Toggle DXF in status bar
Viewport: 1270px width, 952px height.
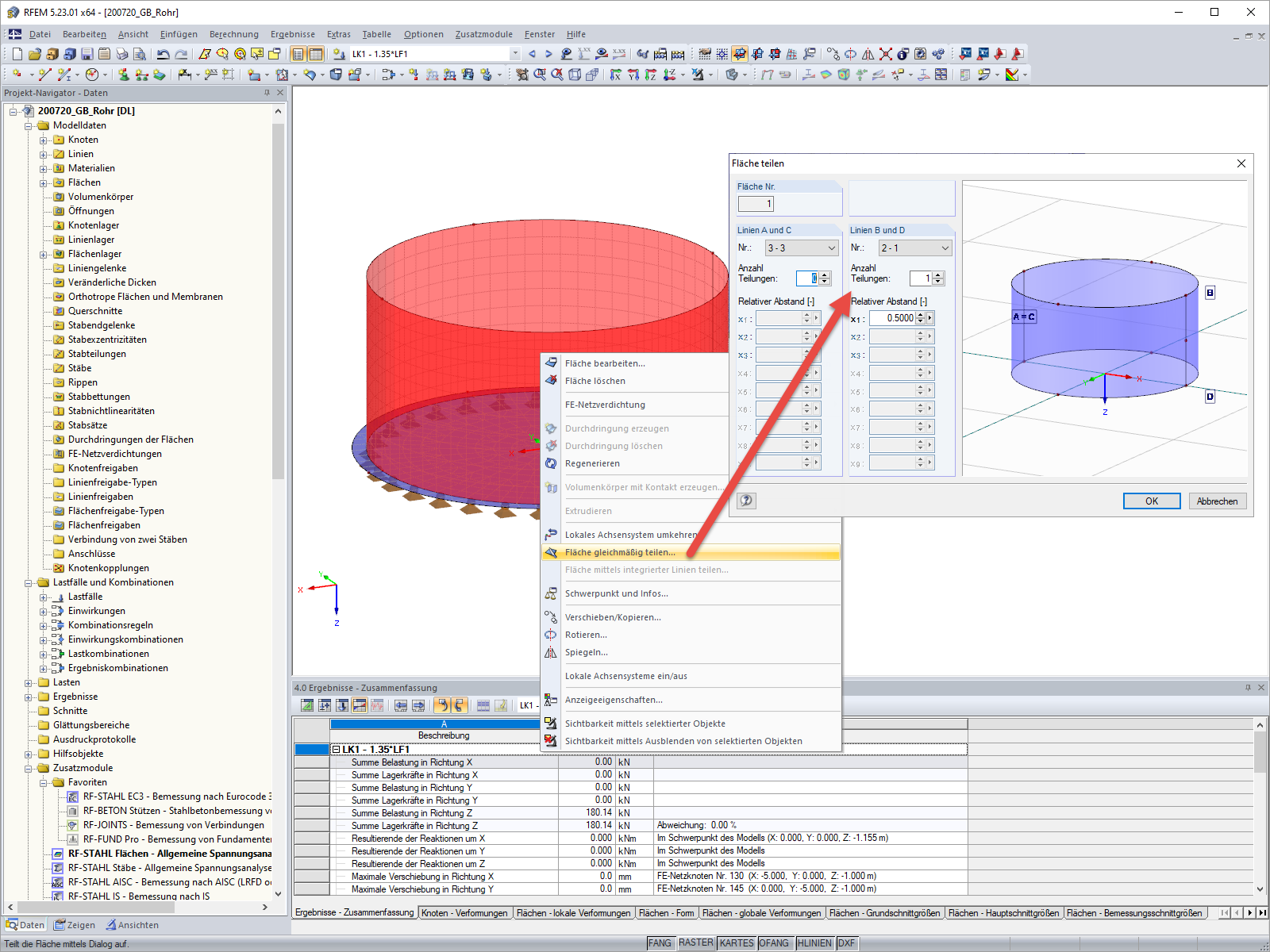click(847, 943)
